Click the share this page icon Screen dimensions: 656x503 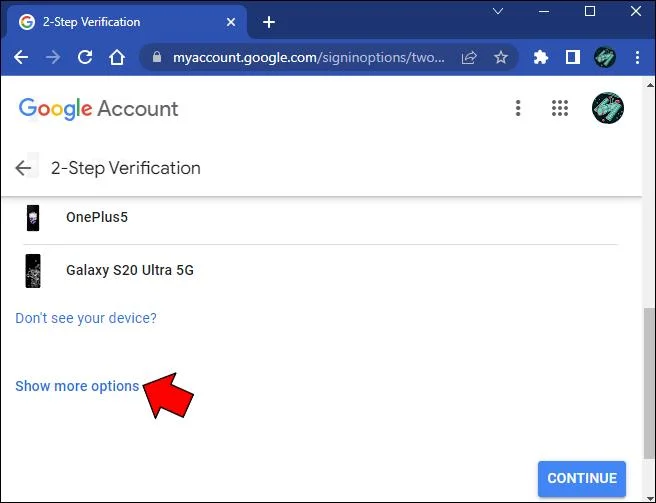click(x=469, y=57)
